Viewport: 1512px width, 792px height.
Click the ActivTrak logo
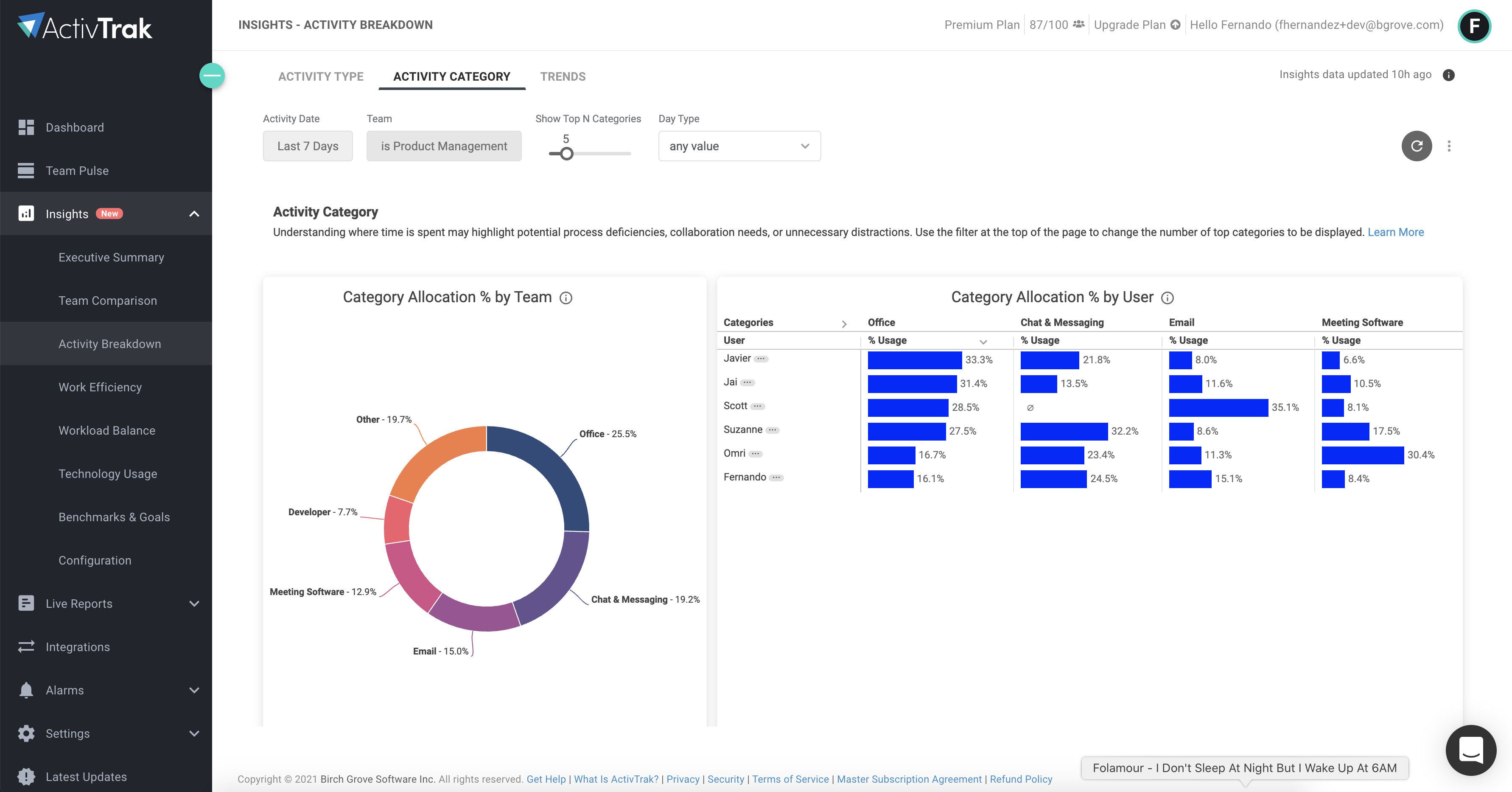coord(85,26)
